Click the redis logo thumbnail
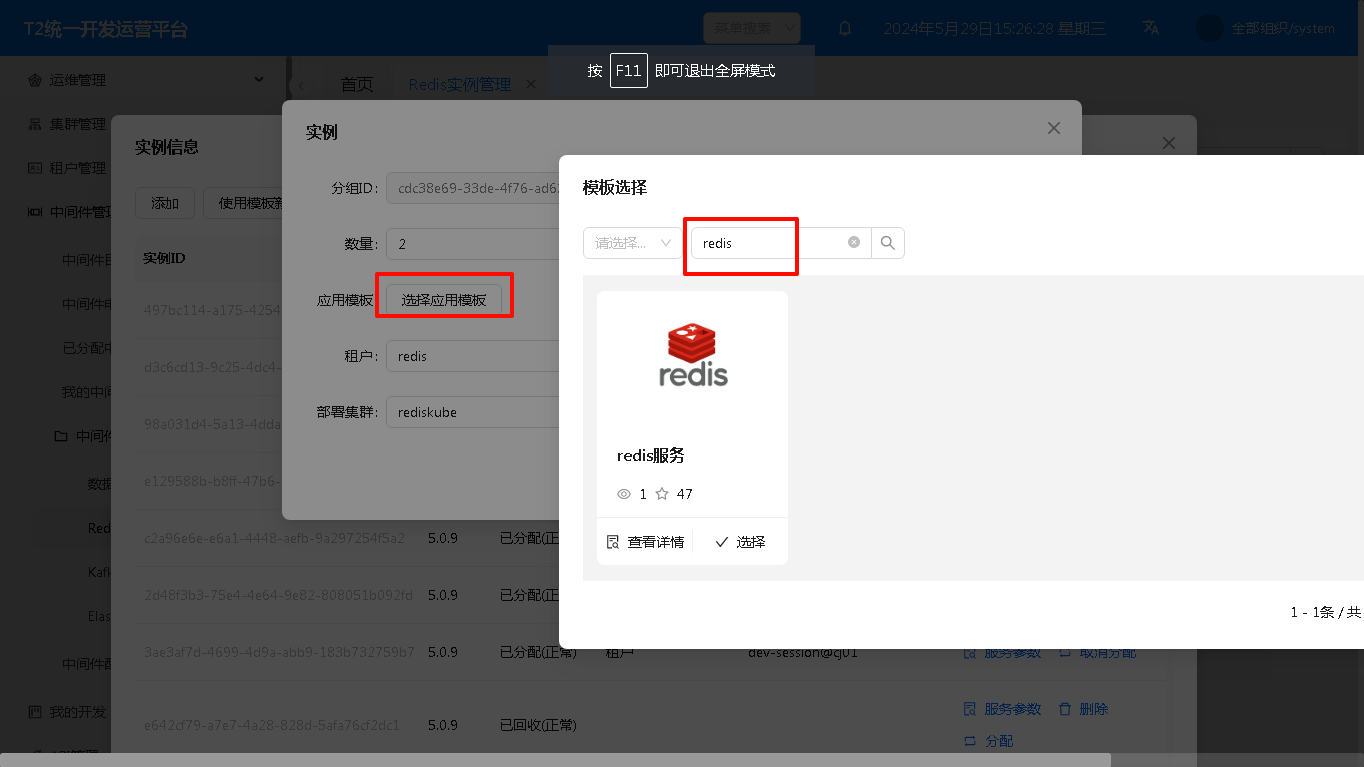The width and height of the screenshot is (1364, 767). [693, 355]
